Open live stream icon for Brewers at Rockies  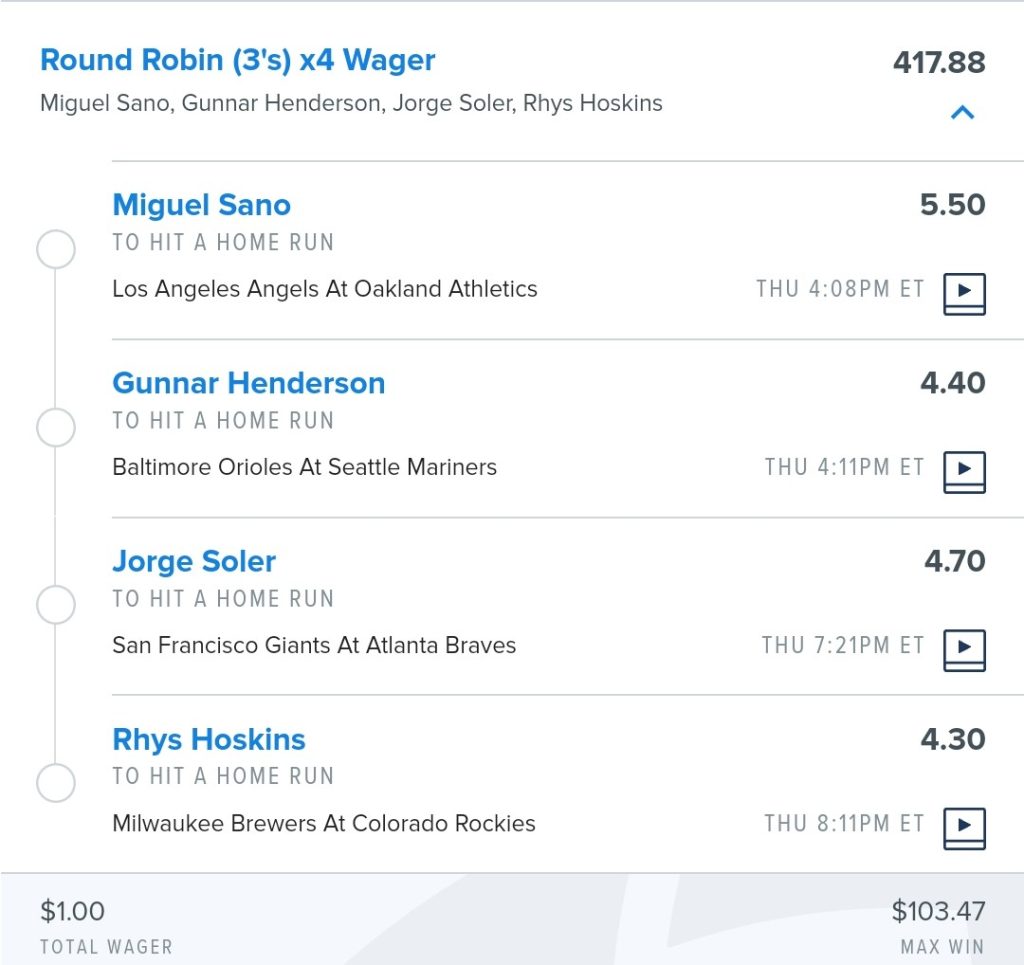pos(964,829)
